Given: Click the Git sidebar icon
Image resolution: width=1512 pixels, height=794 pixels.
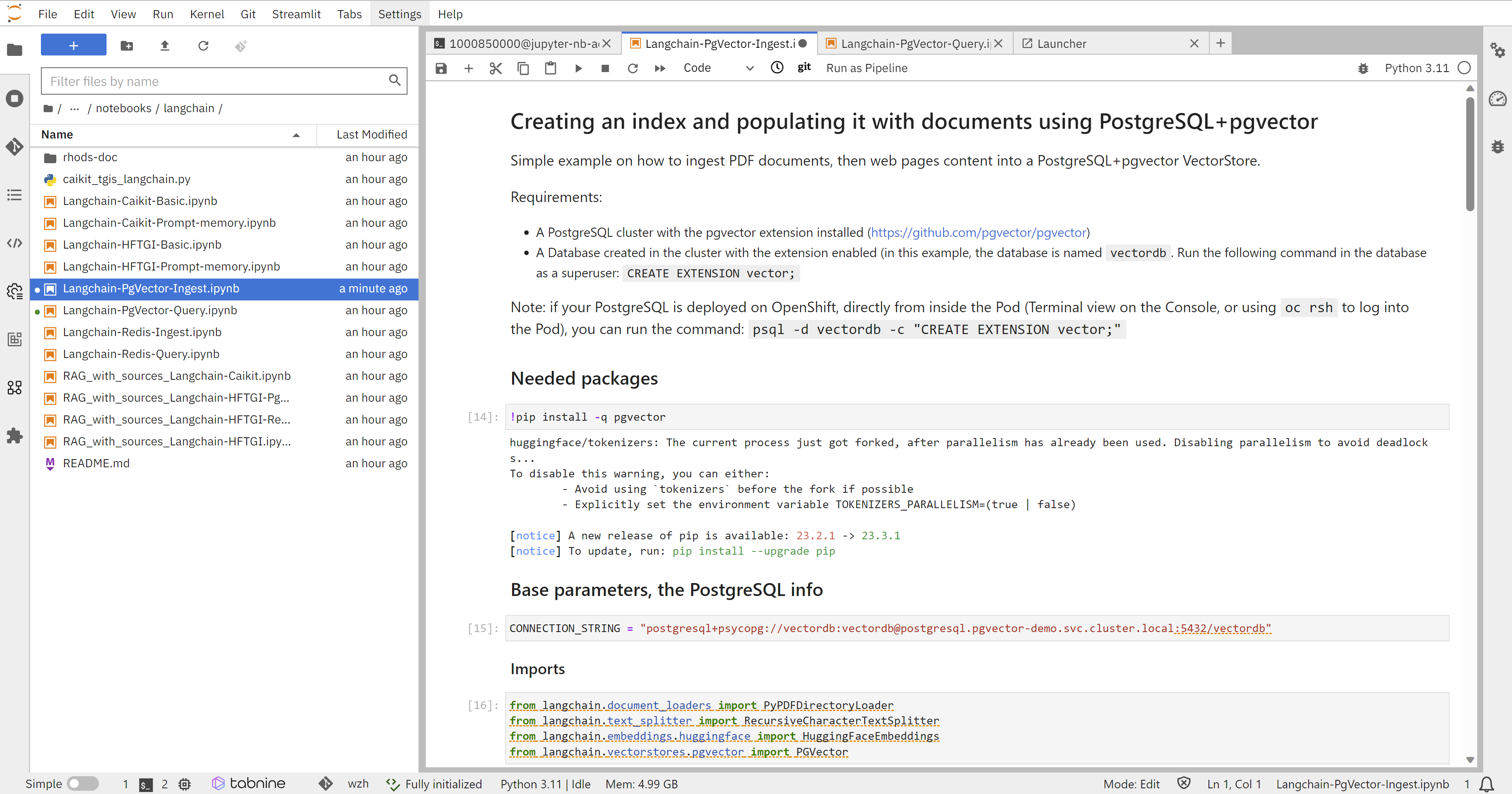Looking at the screenshot, I should [x=15, y=146].
